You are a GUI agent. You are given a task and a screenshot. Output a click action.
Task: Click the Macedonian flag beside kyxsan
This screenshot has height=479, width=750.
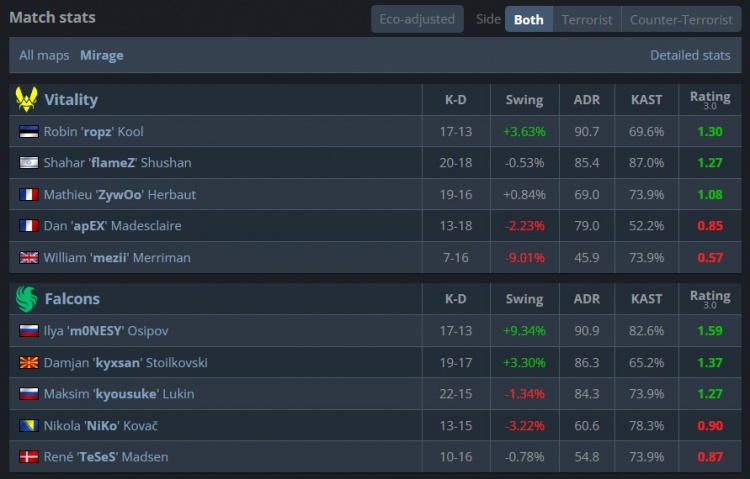tap(28, 362)
